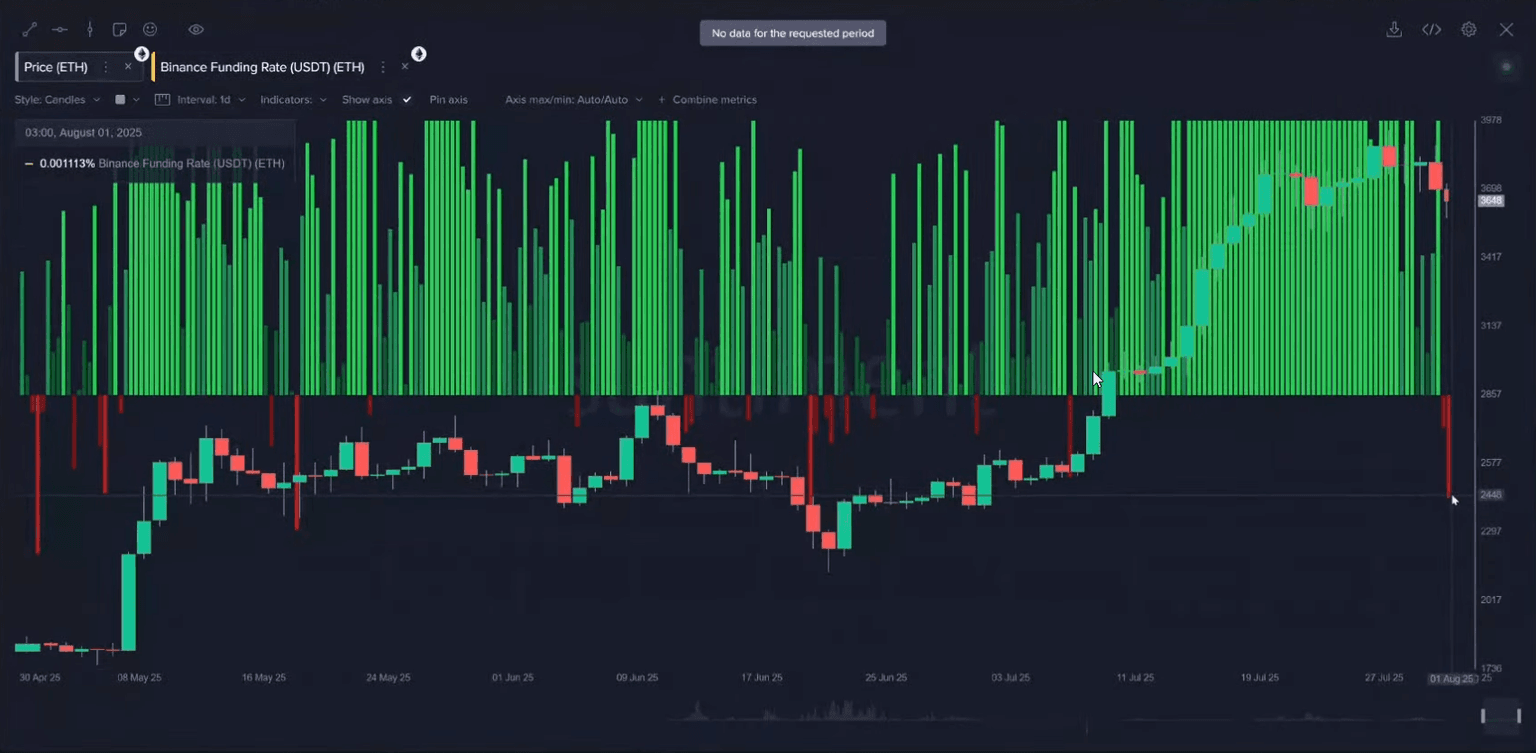Expand the Indicators dropdown
Image resolution: width=1536 pixels, height=753 pixels.
point(293,100)
